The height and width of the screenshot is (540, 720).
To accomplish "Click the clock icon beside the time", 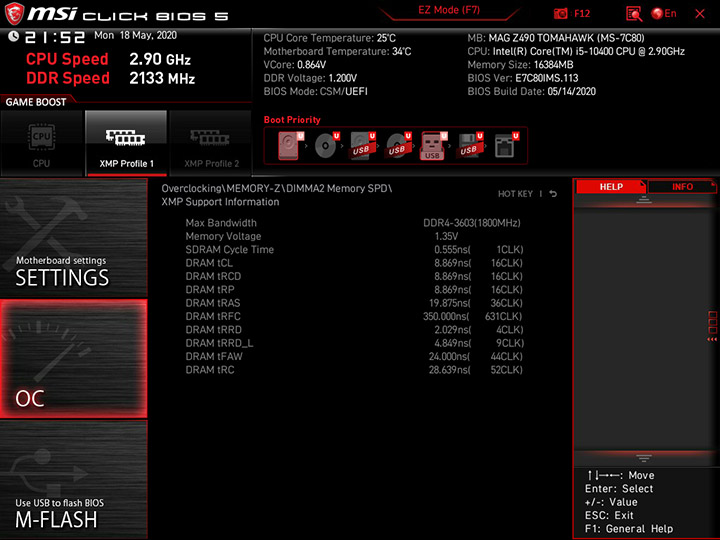I will tap(14, 36).
